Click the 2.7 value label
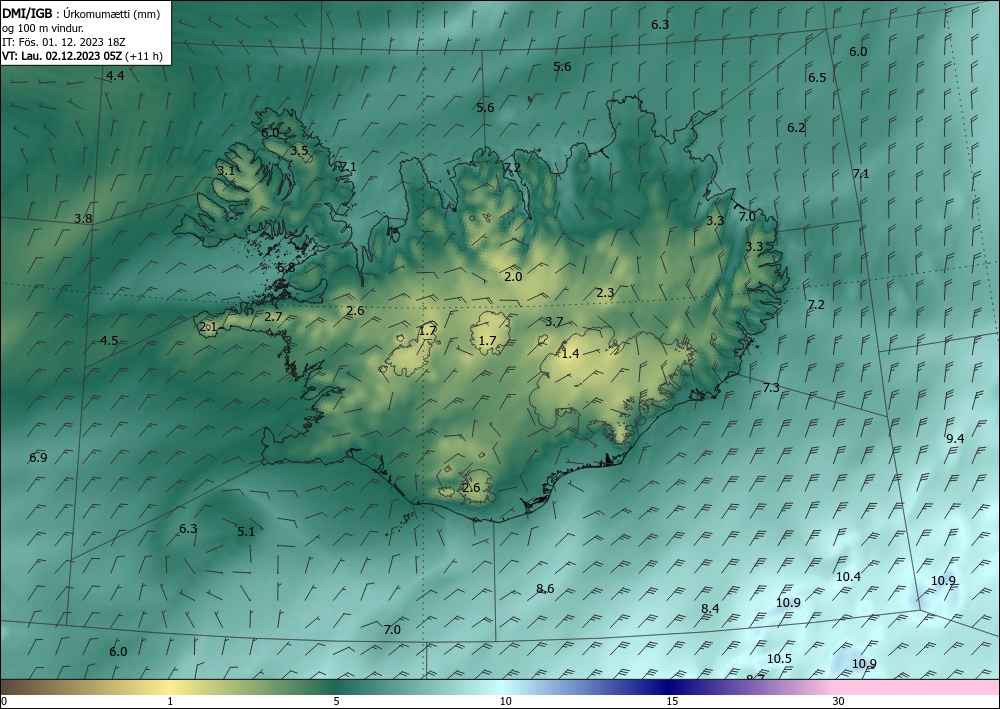This screenshot has width=1000, height=709. [273, 316]
